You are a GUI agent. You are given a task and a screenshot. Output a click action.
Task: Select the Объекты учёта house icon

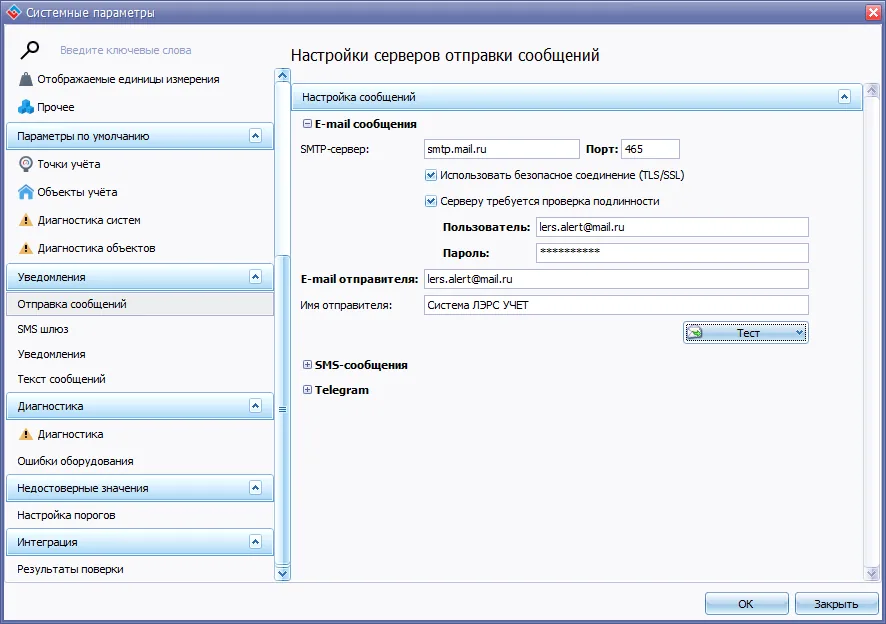(x=26, y=192)
